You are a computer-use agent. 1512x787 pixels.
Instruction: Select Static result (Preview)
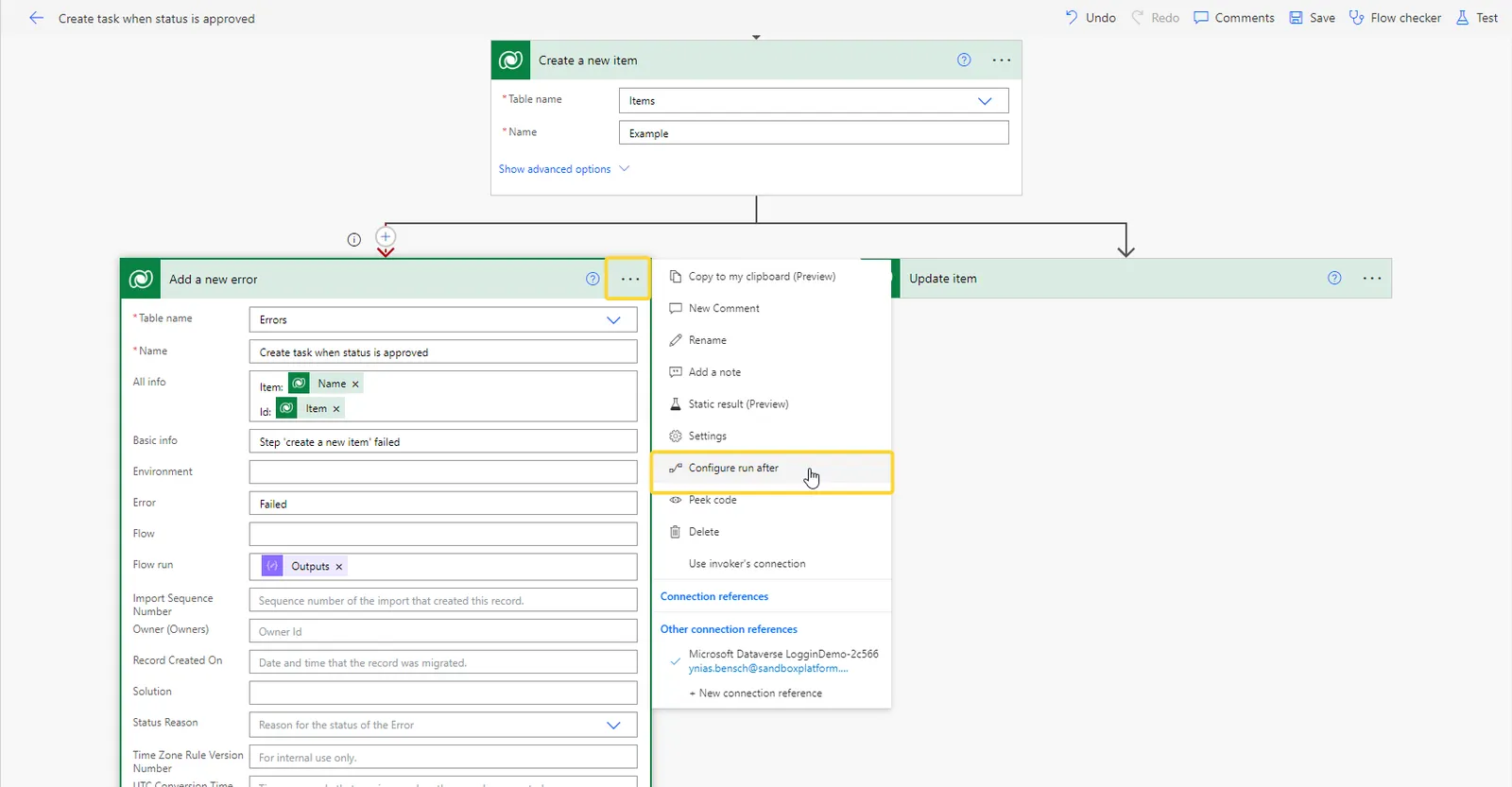(x=771, y=404)
